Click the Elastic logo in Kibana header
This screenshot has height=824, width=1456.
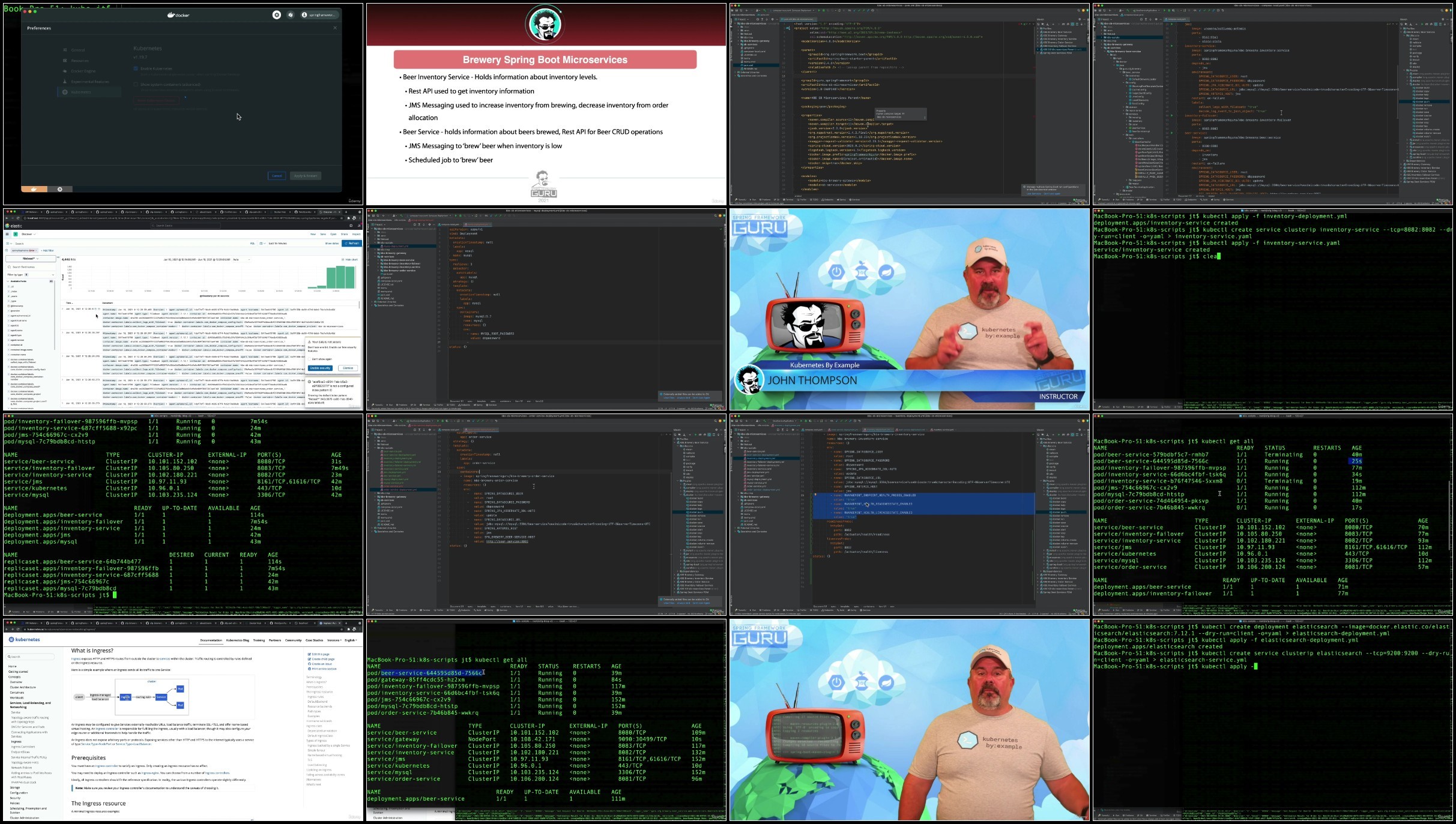point(13,226)
